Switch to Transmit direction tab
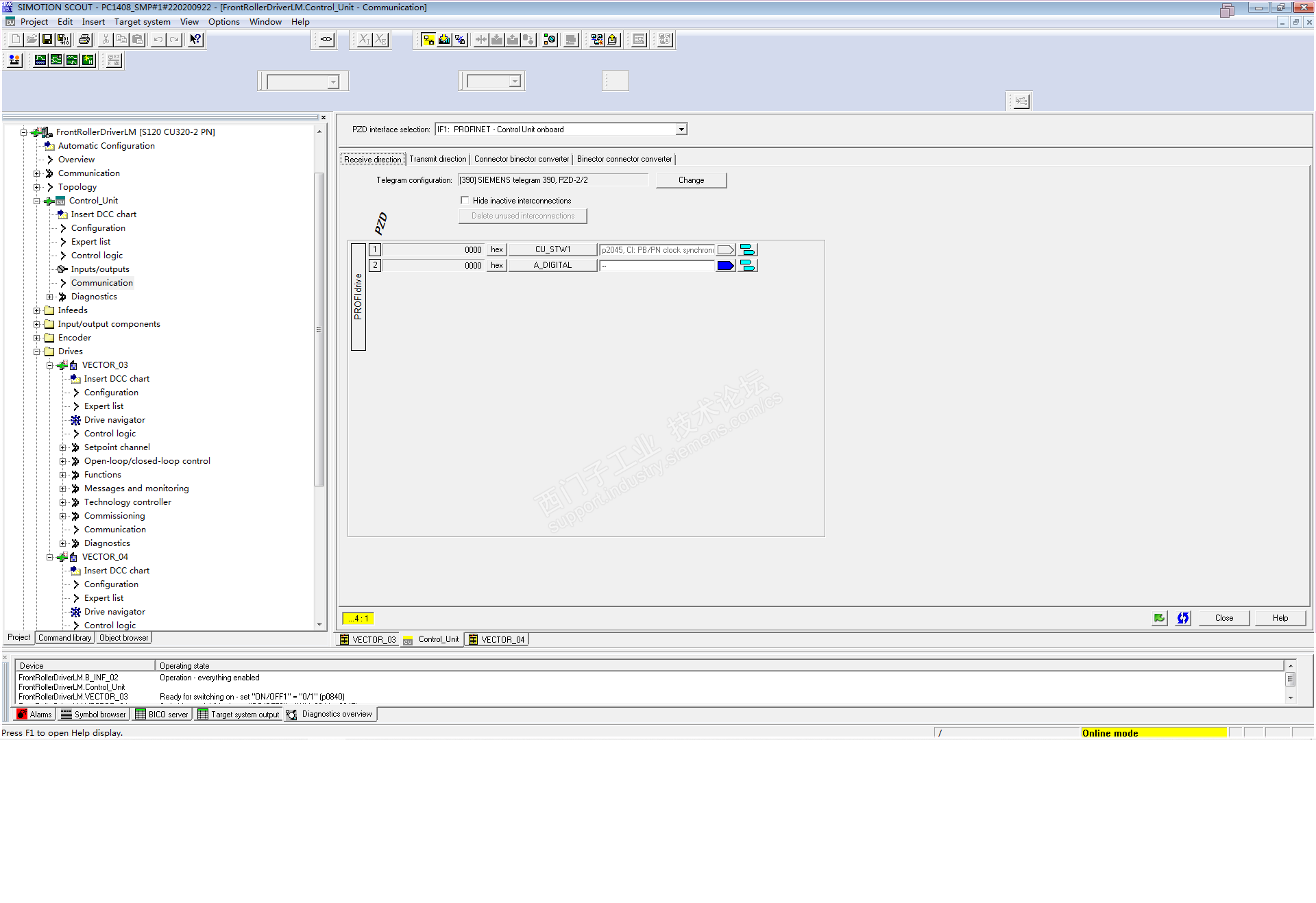This screenshot has width=1316, height=903. [437, 159]
